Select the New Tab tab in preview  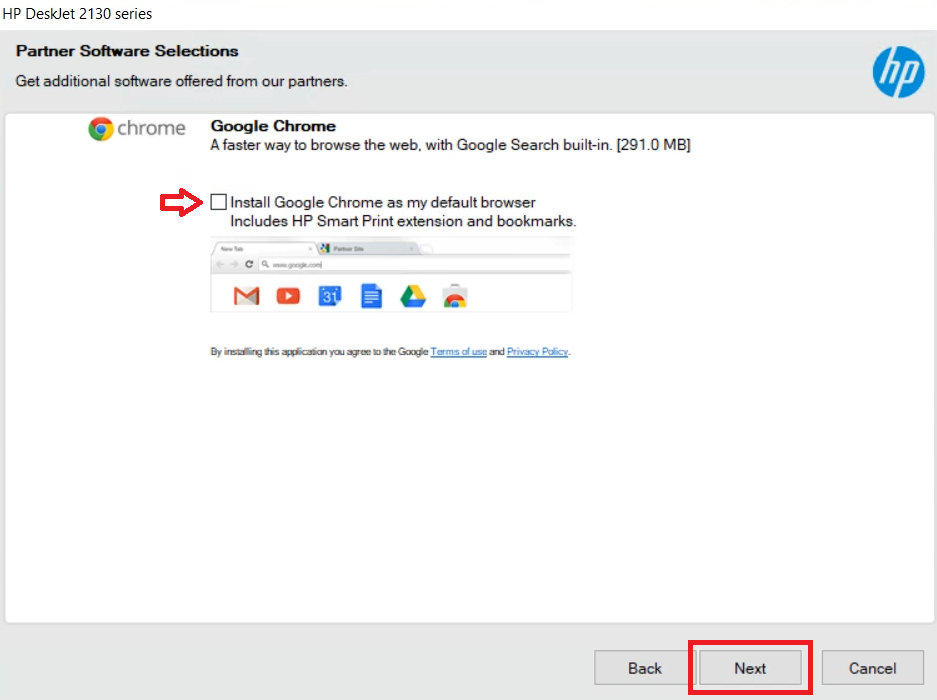(x=264, y=249)
